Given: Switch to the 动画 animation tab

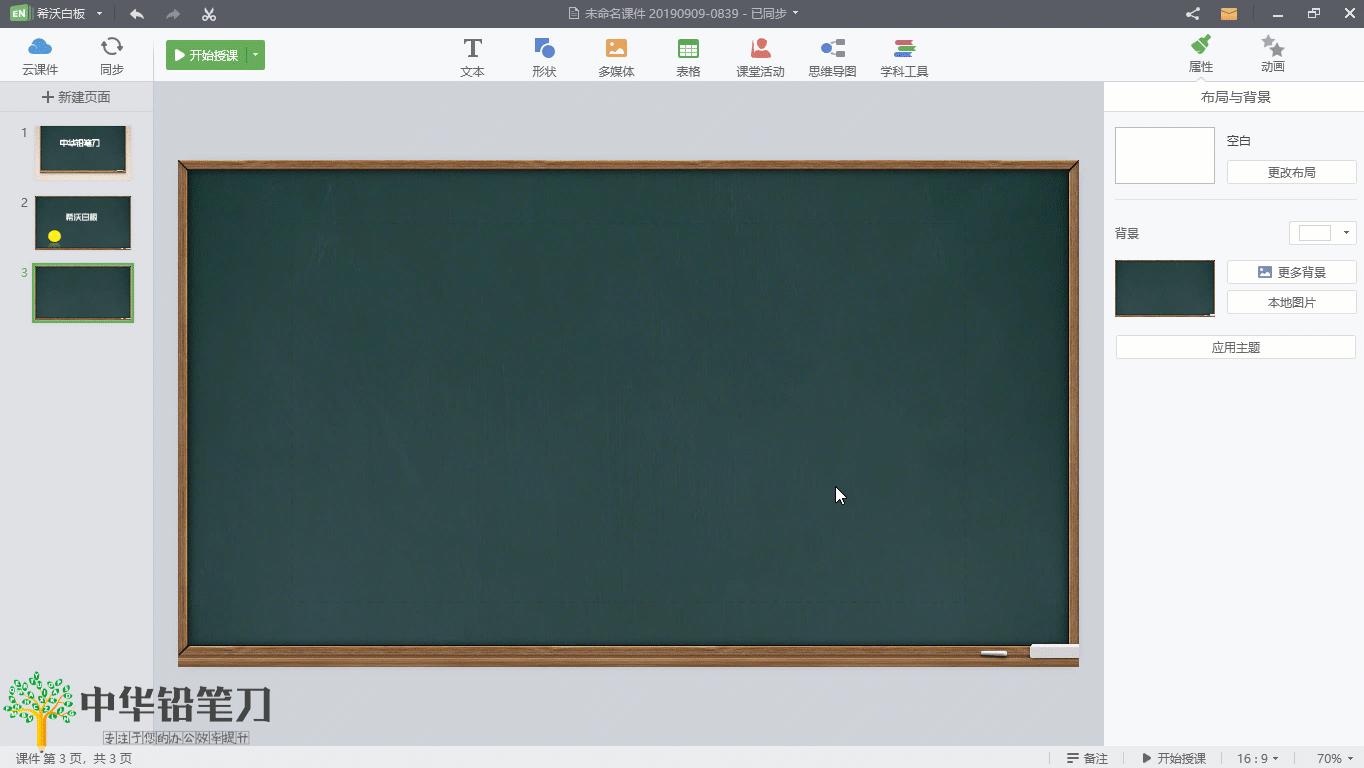Looking at the screenshot, I should point(1272,54).
